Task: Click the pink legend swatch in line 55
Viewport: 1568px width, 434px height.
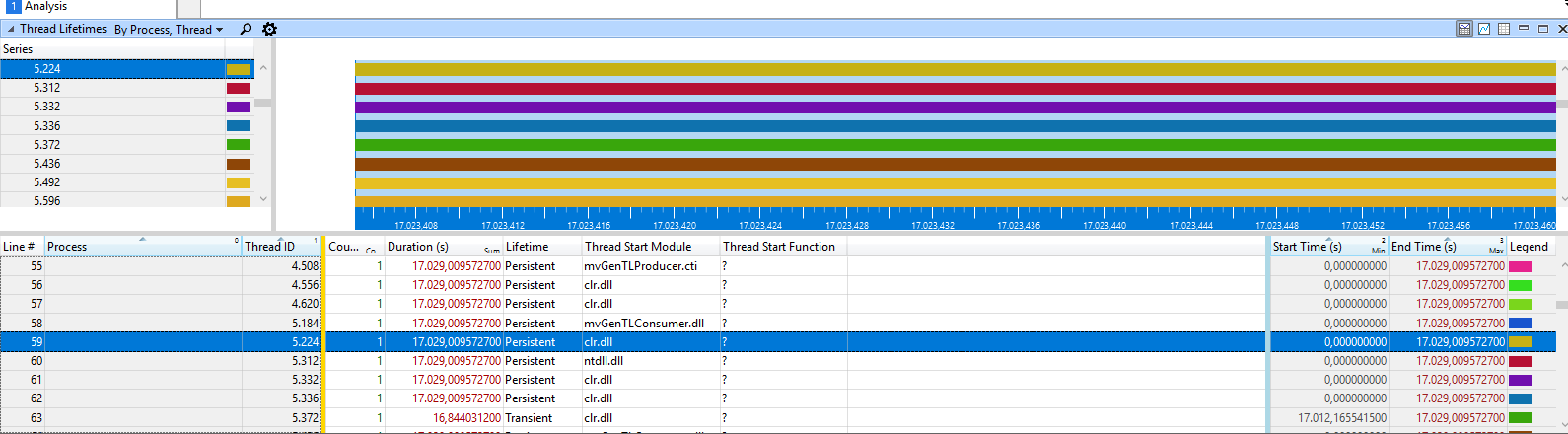Action: pos(1521,266)
